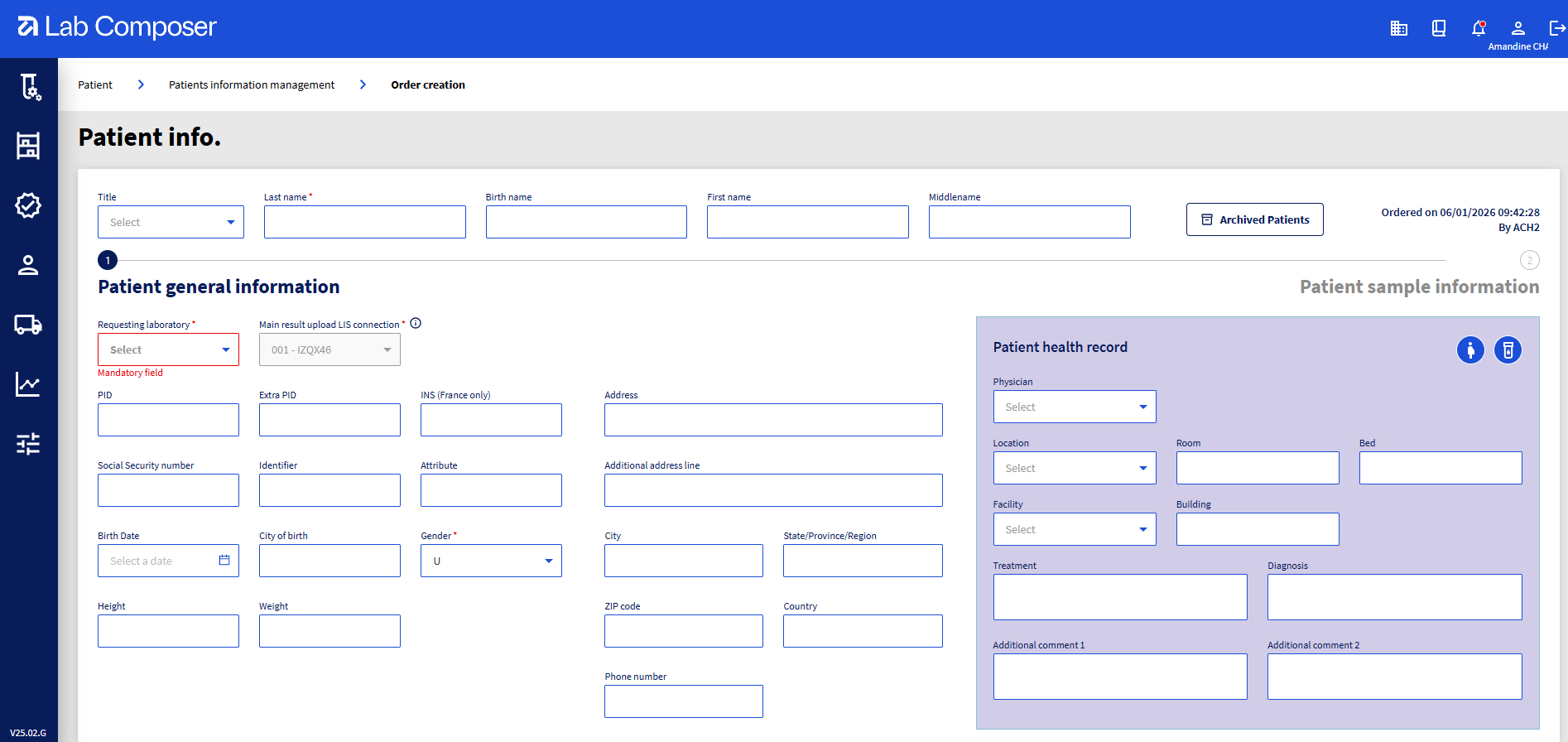Open the delivery truck sidebar icon
1568x742 pixels.
(28, 325)
